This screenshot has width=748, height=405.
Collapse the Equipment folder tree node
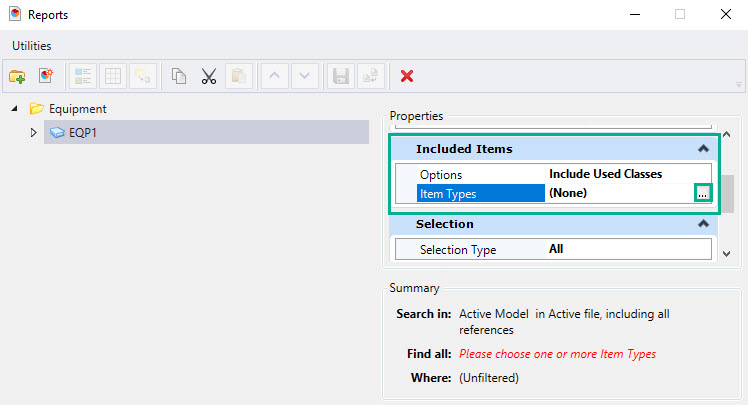click(x=15, y=109)
